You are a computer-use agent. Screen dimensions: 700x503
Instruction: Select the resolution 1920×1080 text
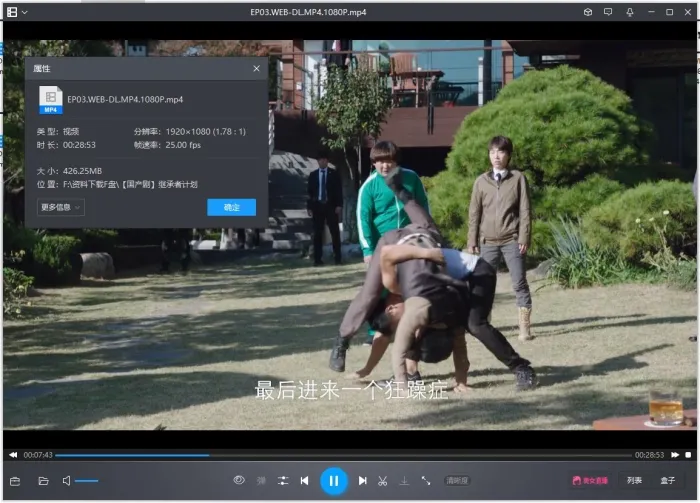[205, 132]
